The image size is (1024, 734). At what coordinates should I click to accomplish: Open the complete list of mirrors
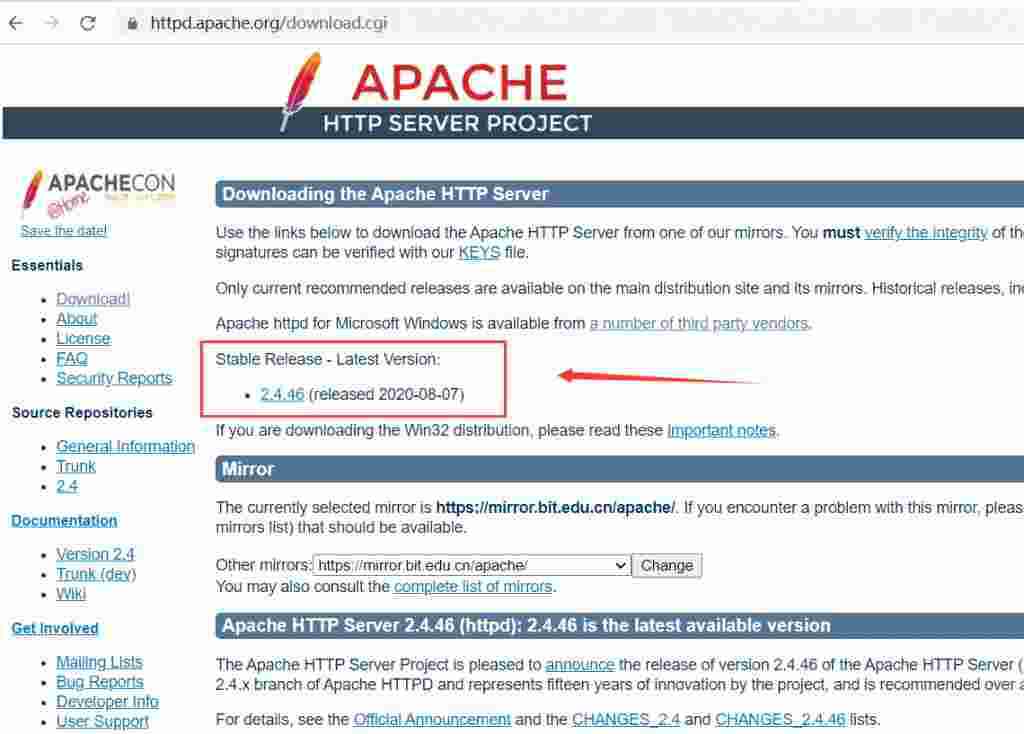tap(473, 586)
